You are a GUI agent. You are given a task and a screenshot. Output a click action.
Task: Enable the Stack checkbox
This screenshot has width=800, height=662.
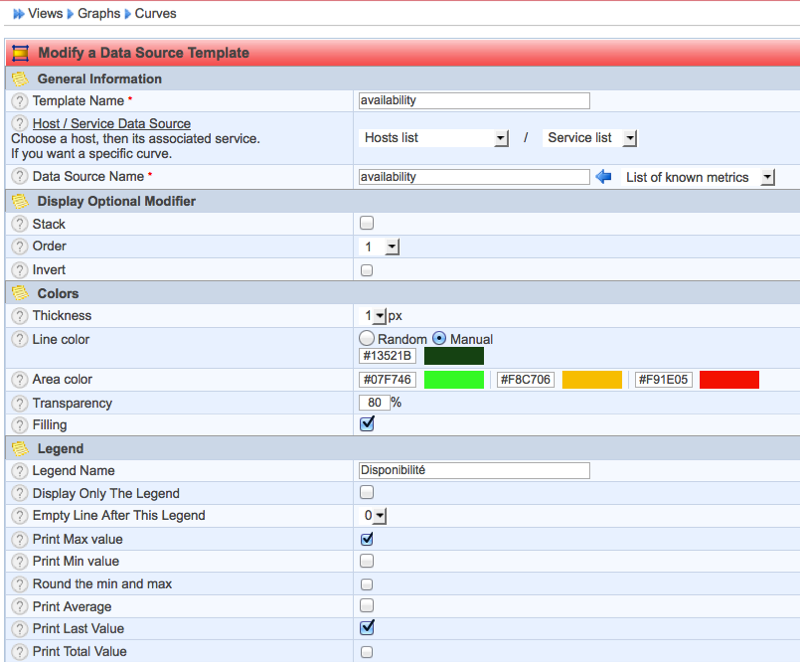tap(367, 224)
